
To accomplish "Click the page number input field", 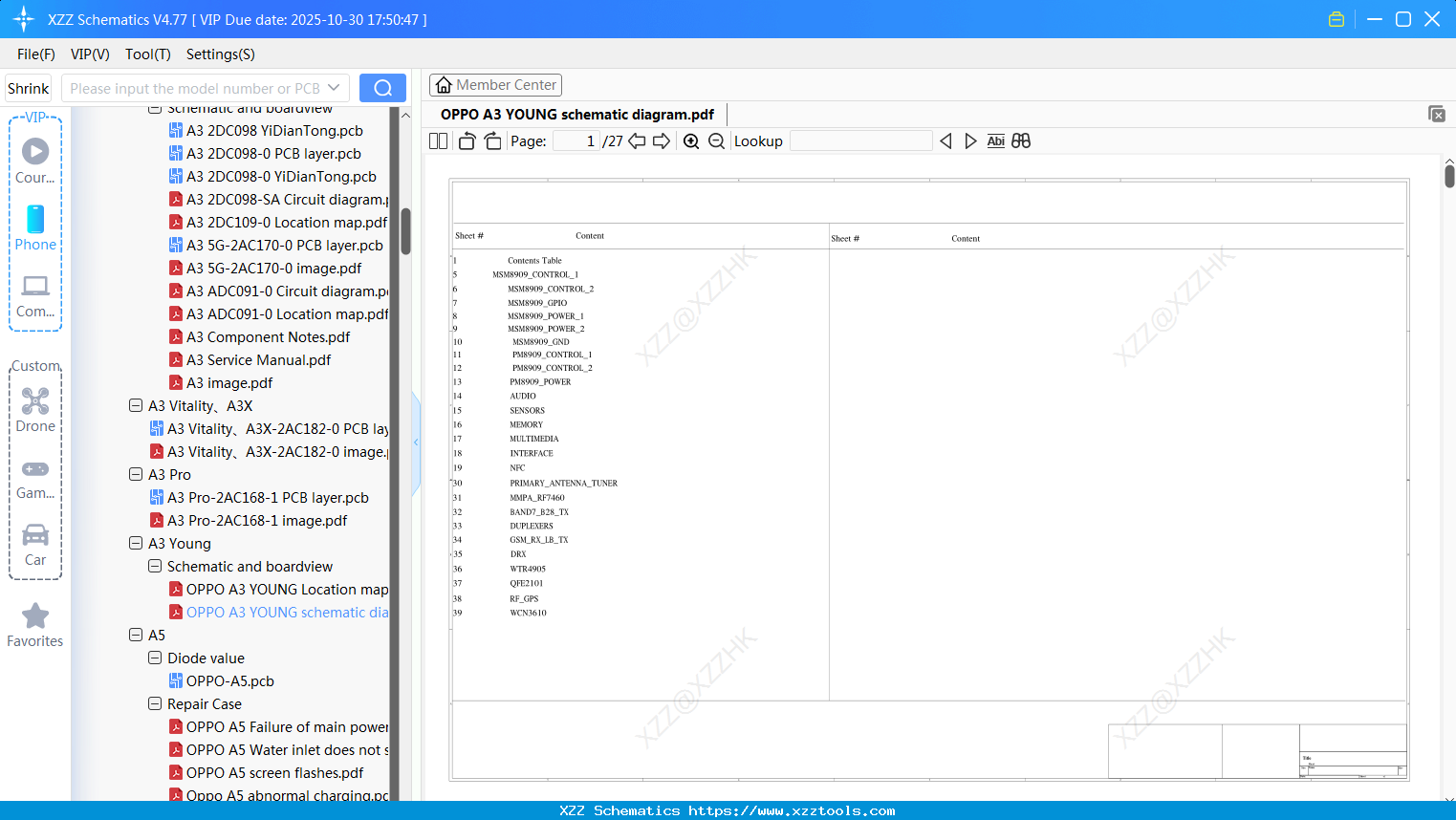I will click(576, 141).
